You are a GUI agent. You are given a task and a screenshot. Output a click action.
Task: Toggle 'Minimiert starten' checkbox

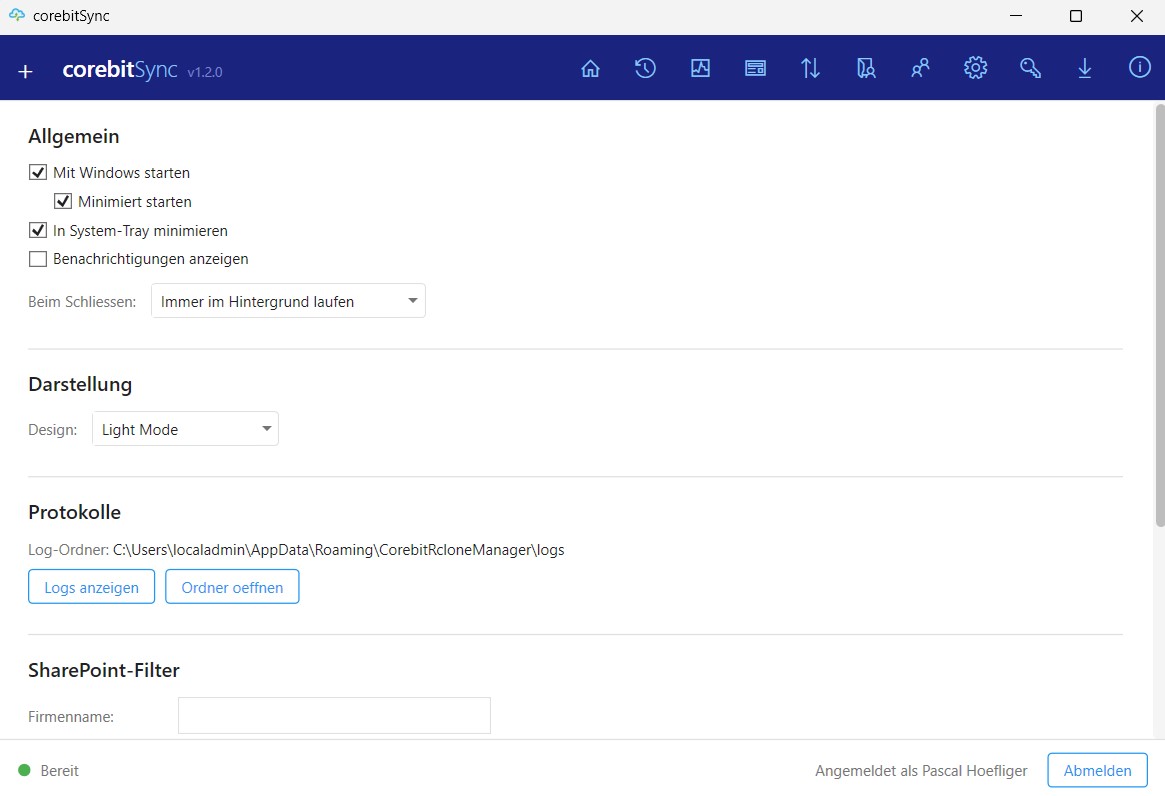(x=63, y=202)
